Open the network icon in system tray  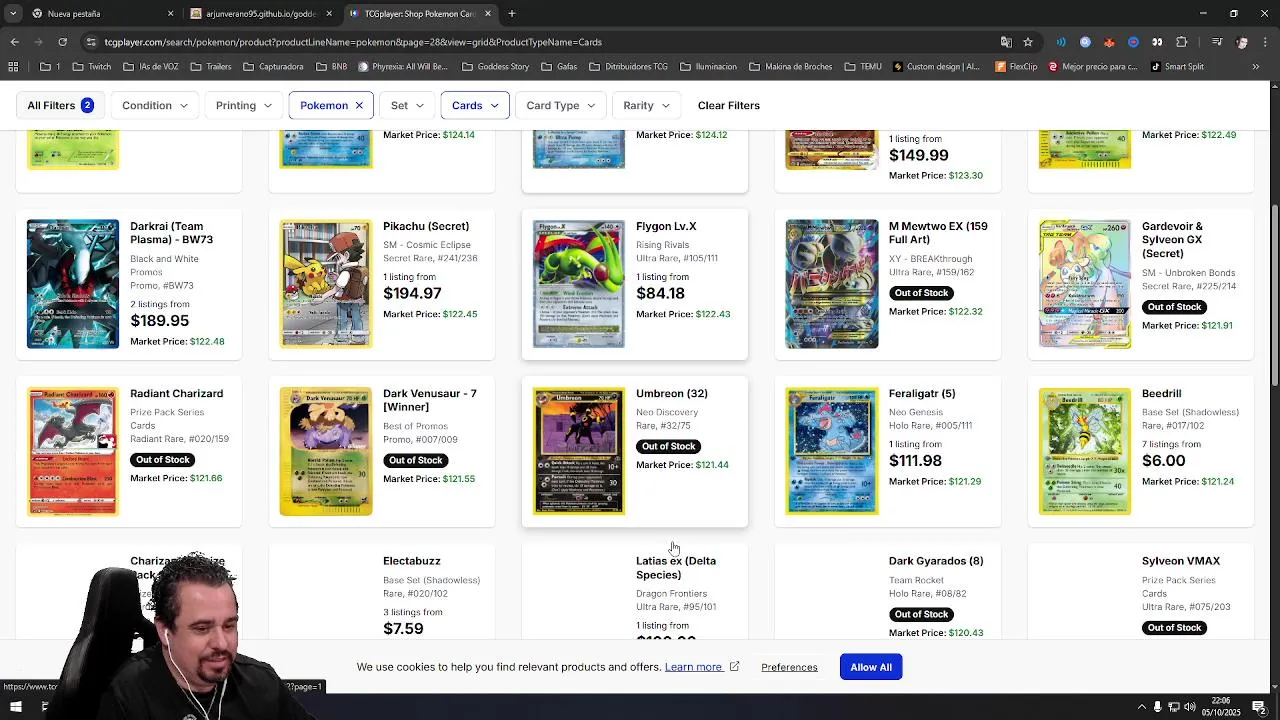(1174, 707)
